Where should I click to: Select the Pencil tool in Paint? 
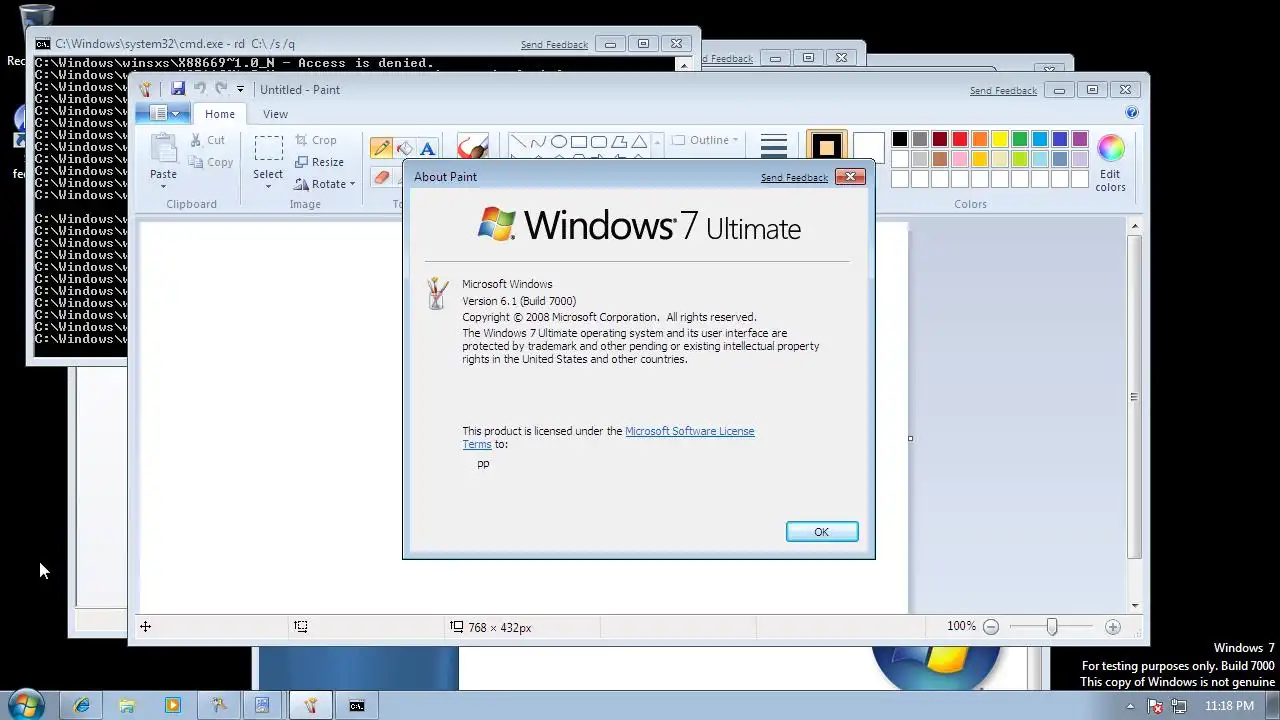tap(381, 148)
